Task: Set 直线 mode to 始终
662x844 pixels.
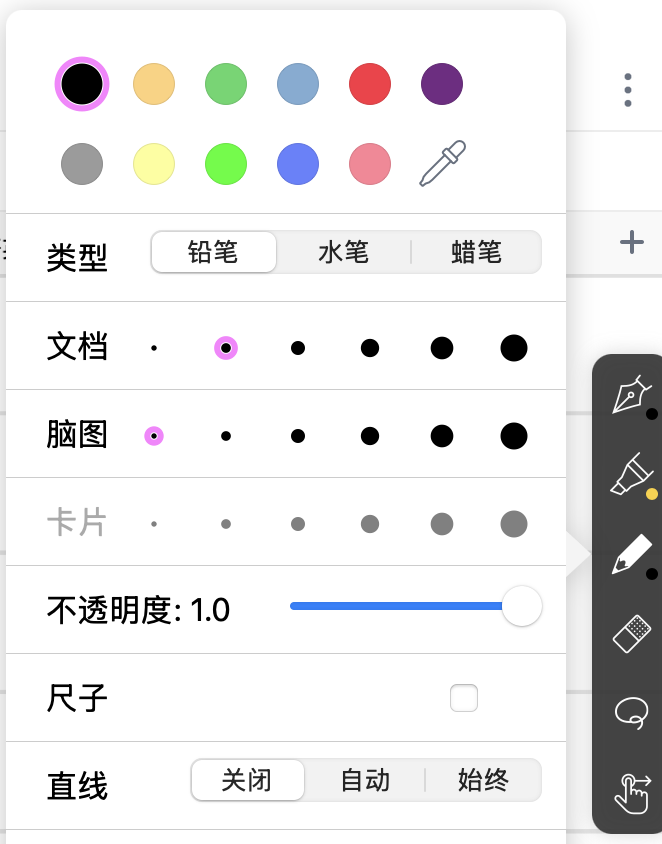Action: coord(483,782)
